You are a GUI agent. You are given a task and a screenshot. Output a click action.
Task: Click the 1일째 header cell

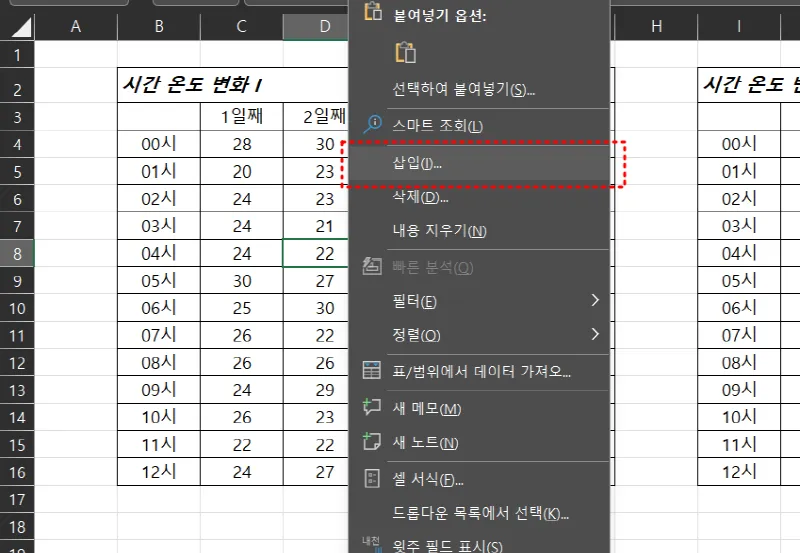click(x=242, y=117)
